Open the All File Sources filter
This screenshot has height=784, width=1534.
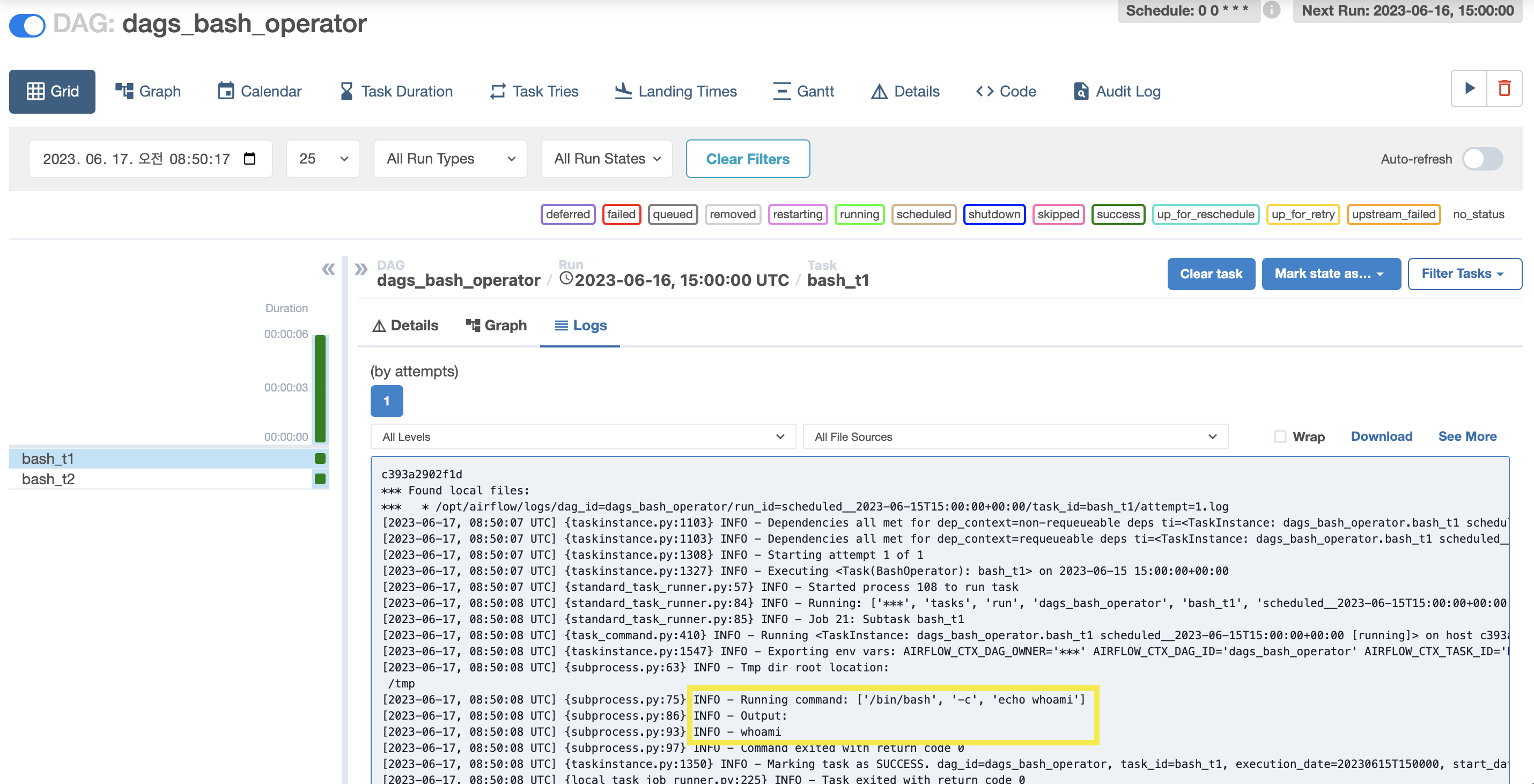pos(1015,437)
